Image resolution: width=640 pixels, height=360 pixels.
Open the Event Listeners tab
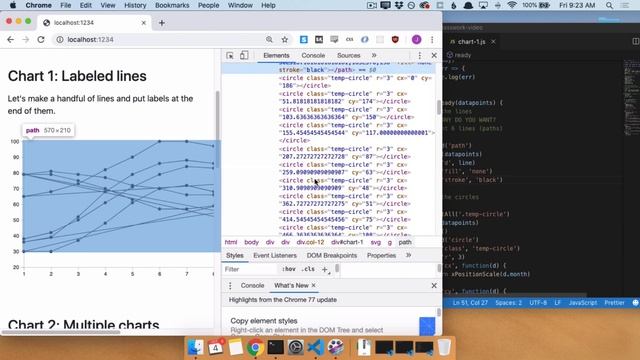(275, 256)
